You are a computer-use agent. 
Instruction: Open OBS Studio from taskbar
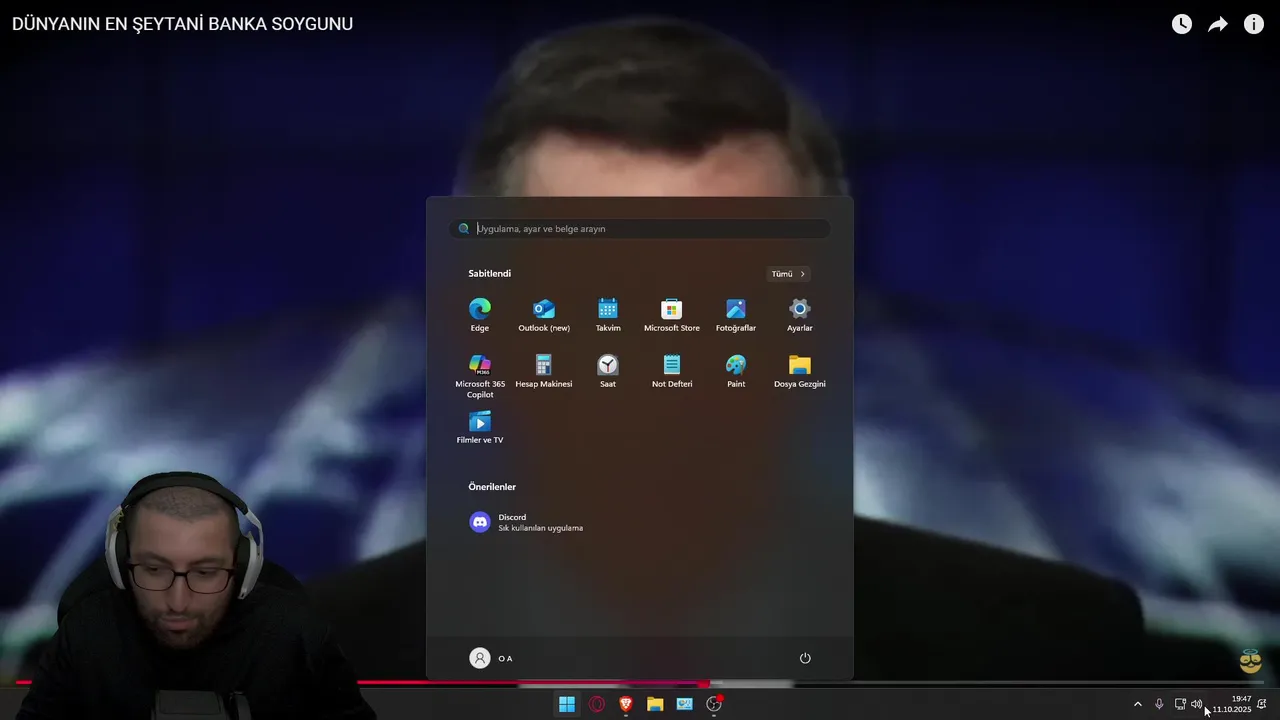click(714, 704)
